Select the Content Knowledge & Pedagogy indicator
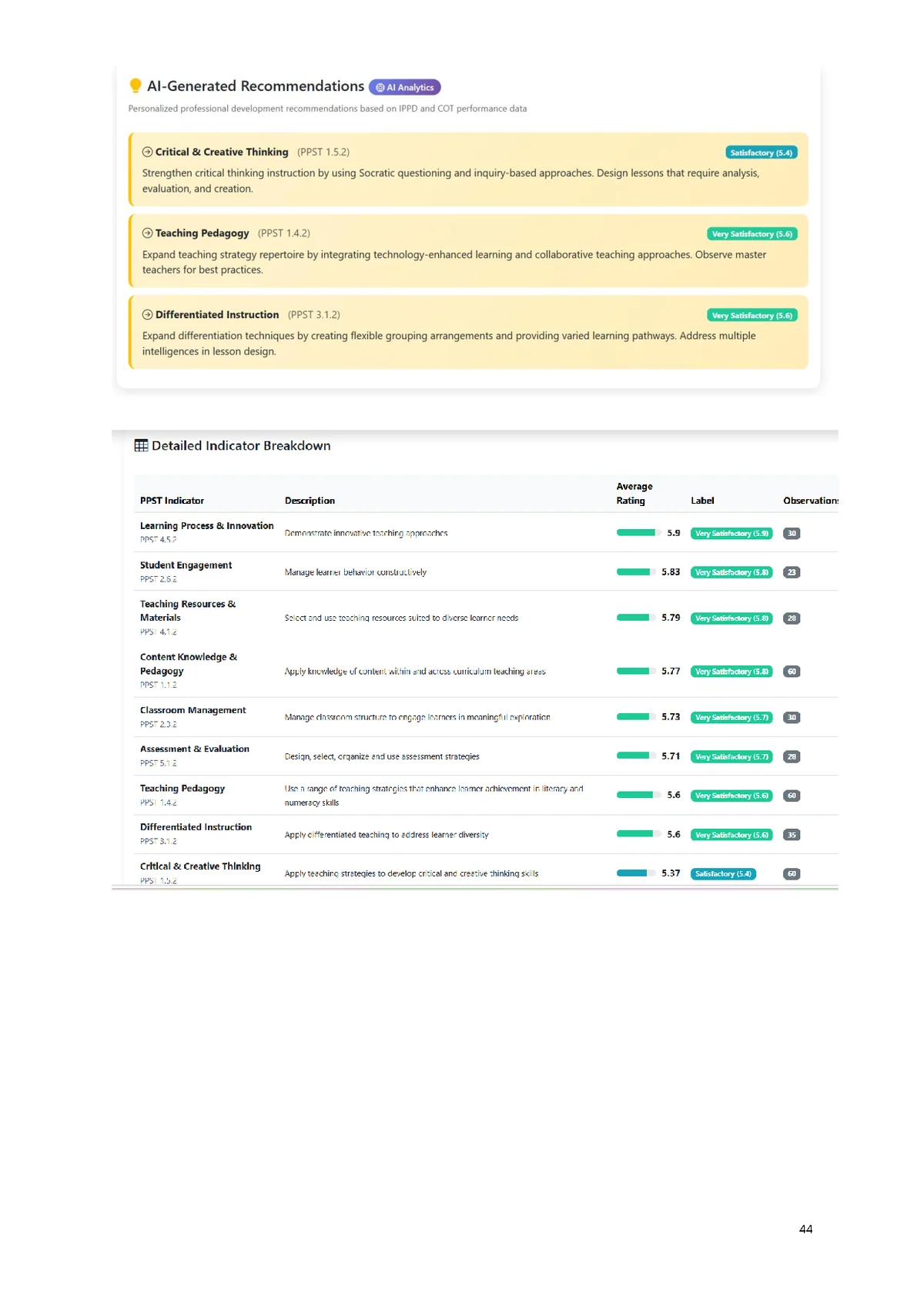 [188, 664]
